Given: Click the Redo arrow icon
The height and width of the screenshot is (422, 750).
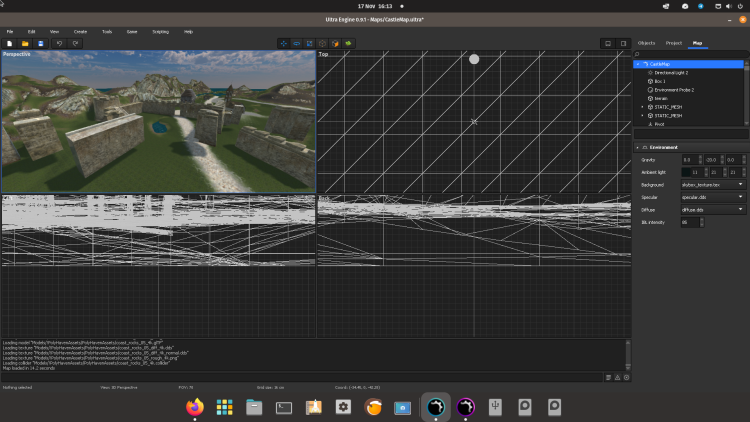Looking at the screenshot, I should (75, 44).
